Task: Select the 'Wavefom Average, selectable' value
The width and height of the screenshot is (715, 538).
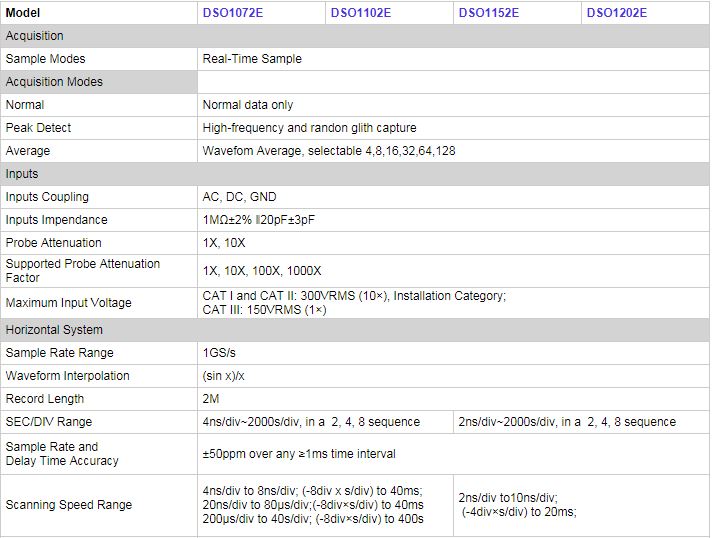Action: point(329,151)
